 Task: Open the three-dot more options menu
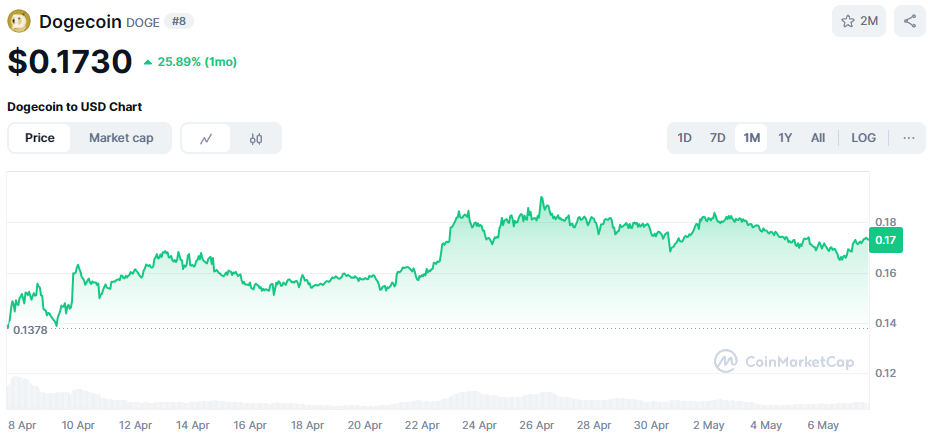click(x=908, y=138)
